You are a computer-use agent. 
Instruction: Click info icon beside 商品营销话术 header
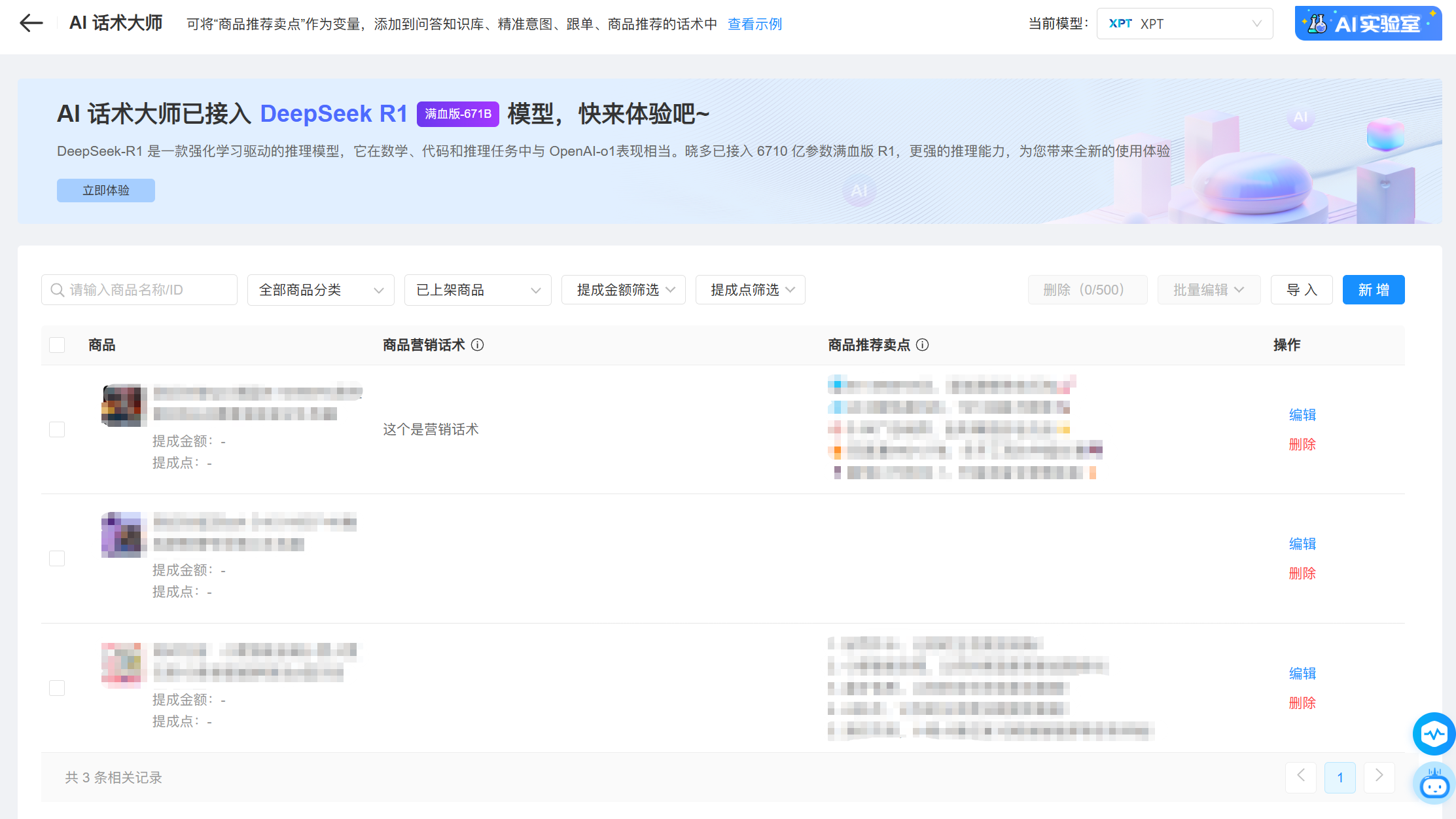478,345
